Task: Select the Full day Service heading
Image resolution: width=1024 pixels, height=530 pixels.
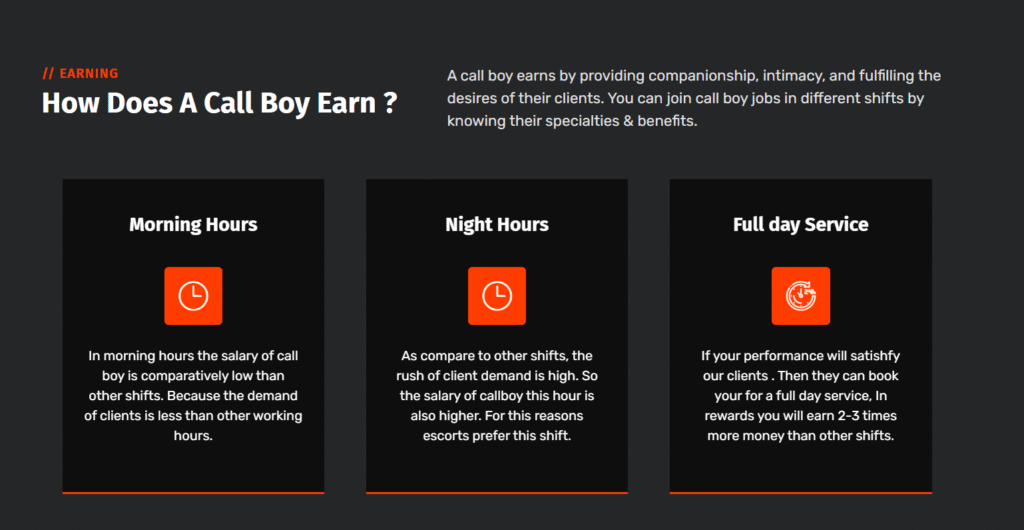Action: click(x=801, y=225)
